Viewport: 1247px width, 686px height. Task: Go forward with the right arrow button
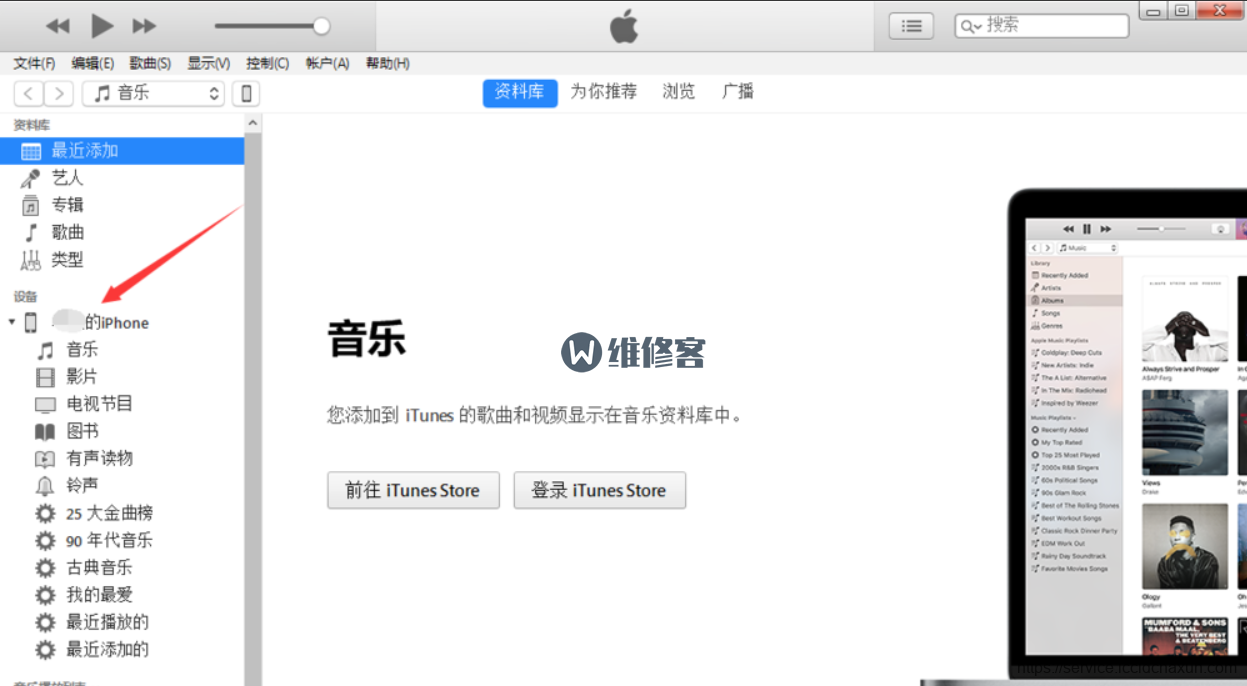(x=59, y=94)
